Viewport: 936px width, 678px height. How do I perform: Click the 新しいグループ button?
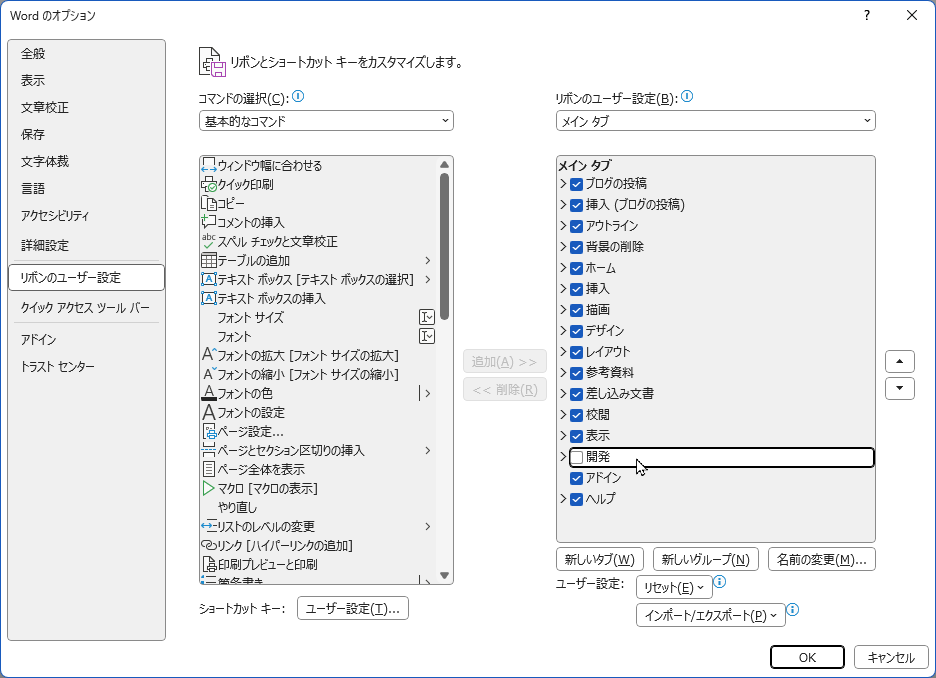click(706, 559)
